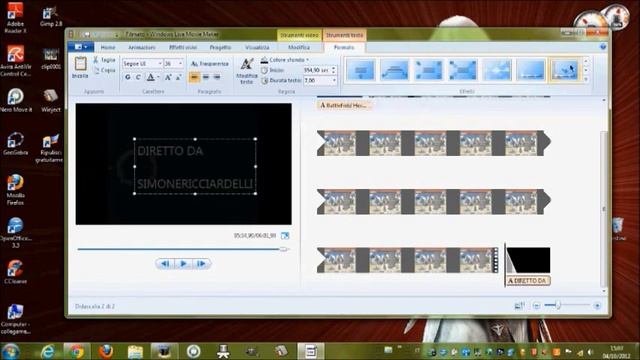Select center text alignment
Image resolution: width=640 pixels, height=360 pixels.
206,77
